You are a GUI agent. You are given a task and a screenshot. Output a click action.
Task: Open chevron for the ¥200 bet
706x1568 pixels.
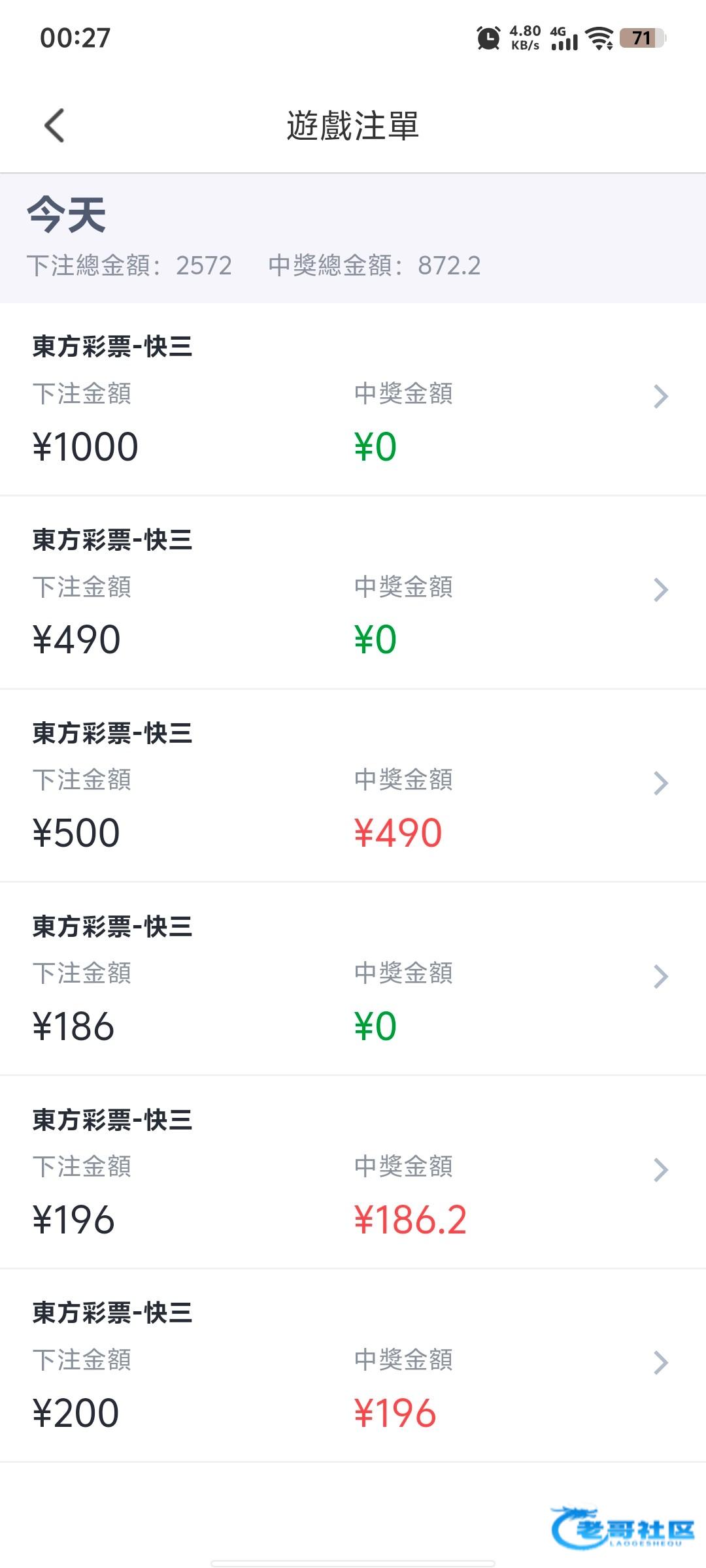pos(661,1363)
